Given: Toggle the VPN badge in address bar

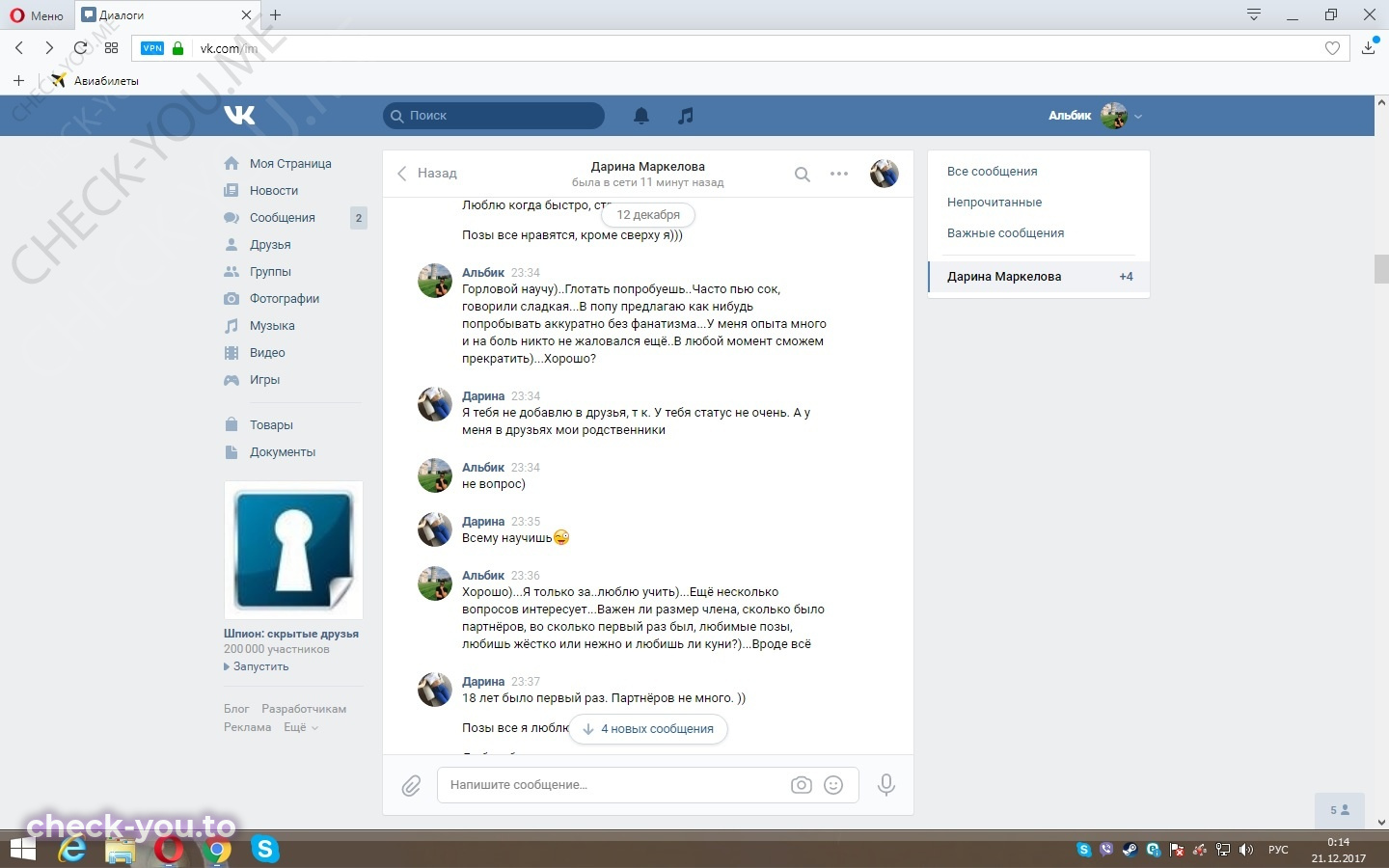Looking at the screenshot, I should pyautogui.click(x=152, y=48).
